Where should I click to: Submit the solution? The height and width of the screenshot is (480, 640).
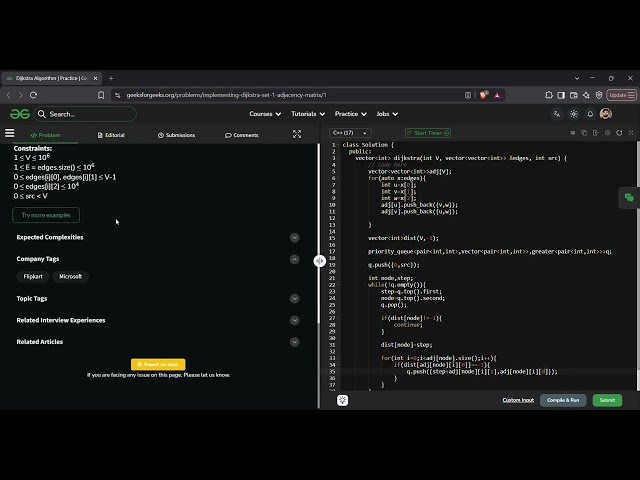click(x=607, y=400)
